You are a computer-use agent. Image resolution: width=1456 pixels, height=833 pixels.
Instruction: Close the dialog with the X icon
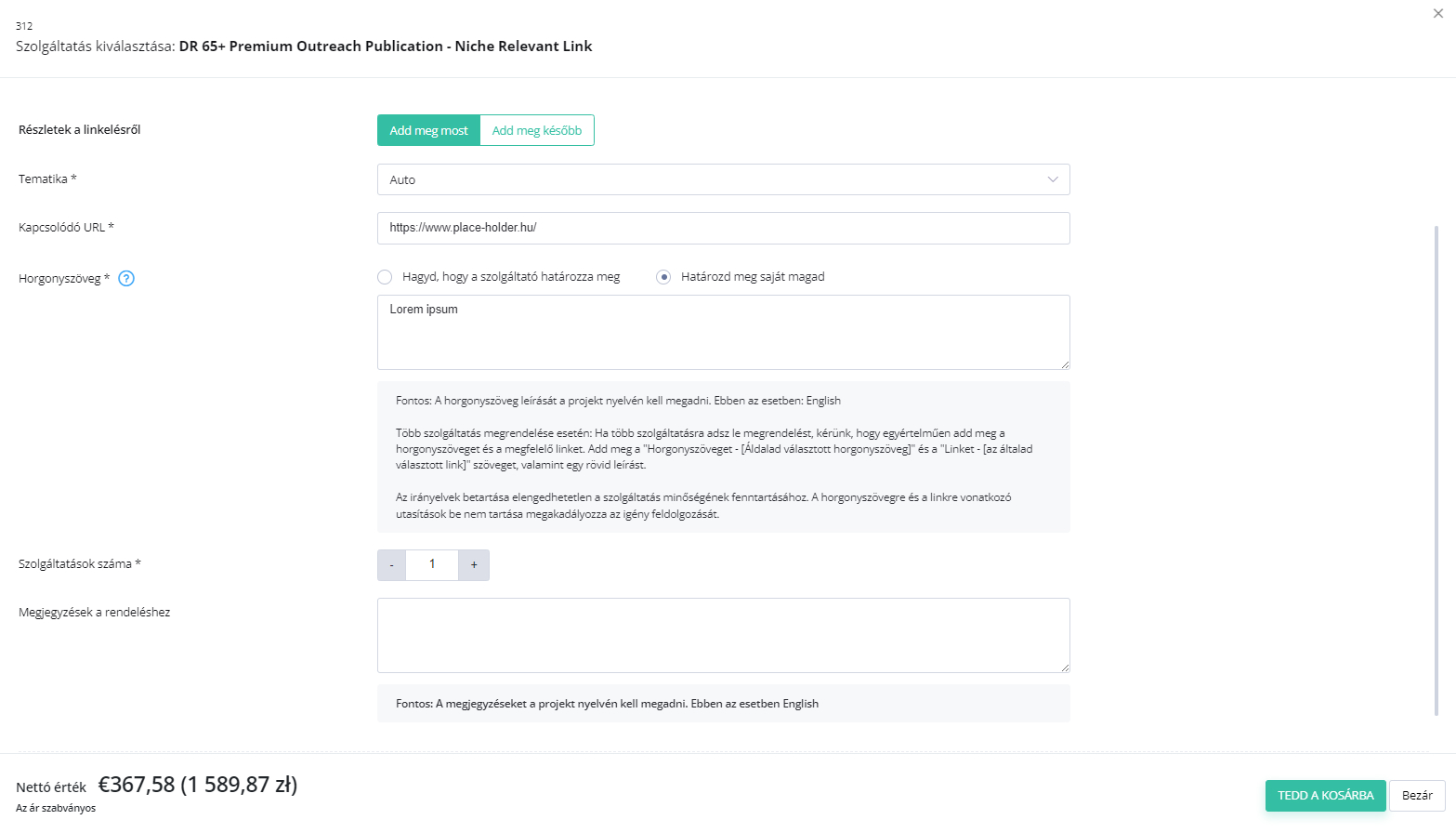1438,13
